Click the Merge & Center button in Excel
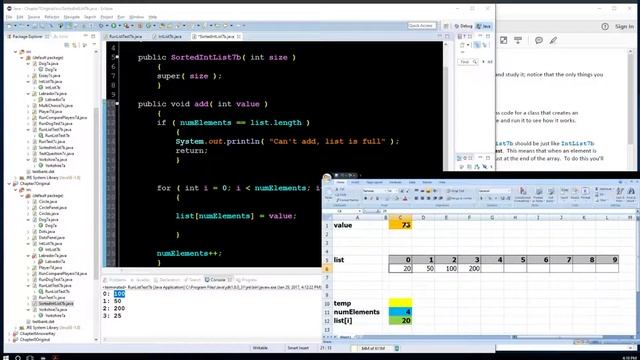 click(x=459, y=198)
